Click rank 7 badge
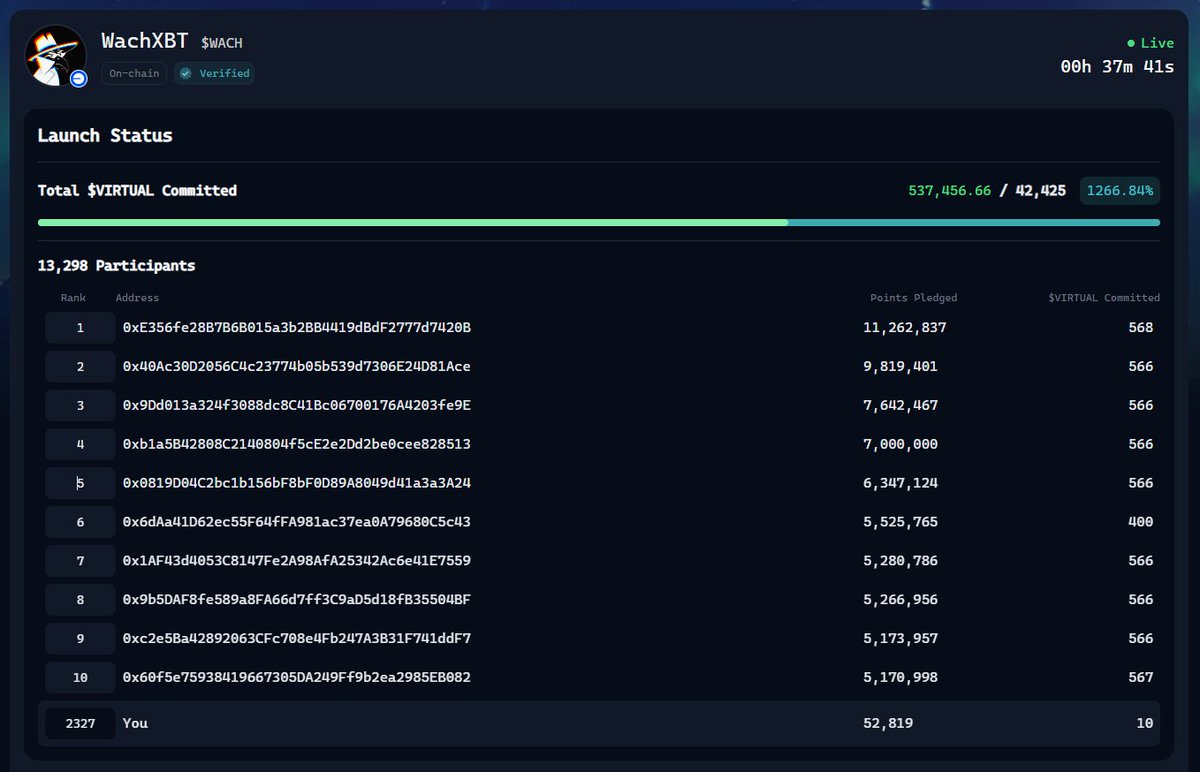This screenshot has width=1200, height=772. (80, 561)
